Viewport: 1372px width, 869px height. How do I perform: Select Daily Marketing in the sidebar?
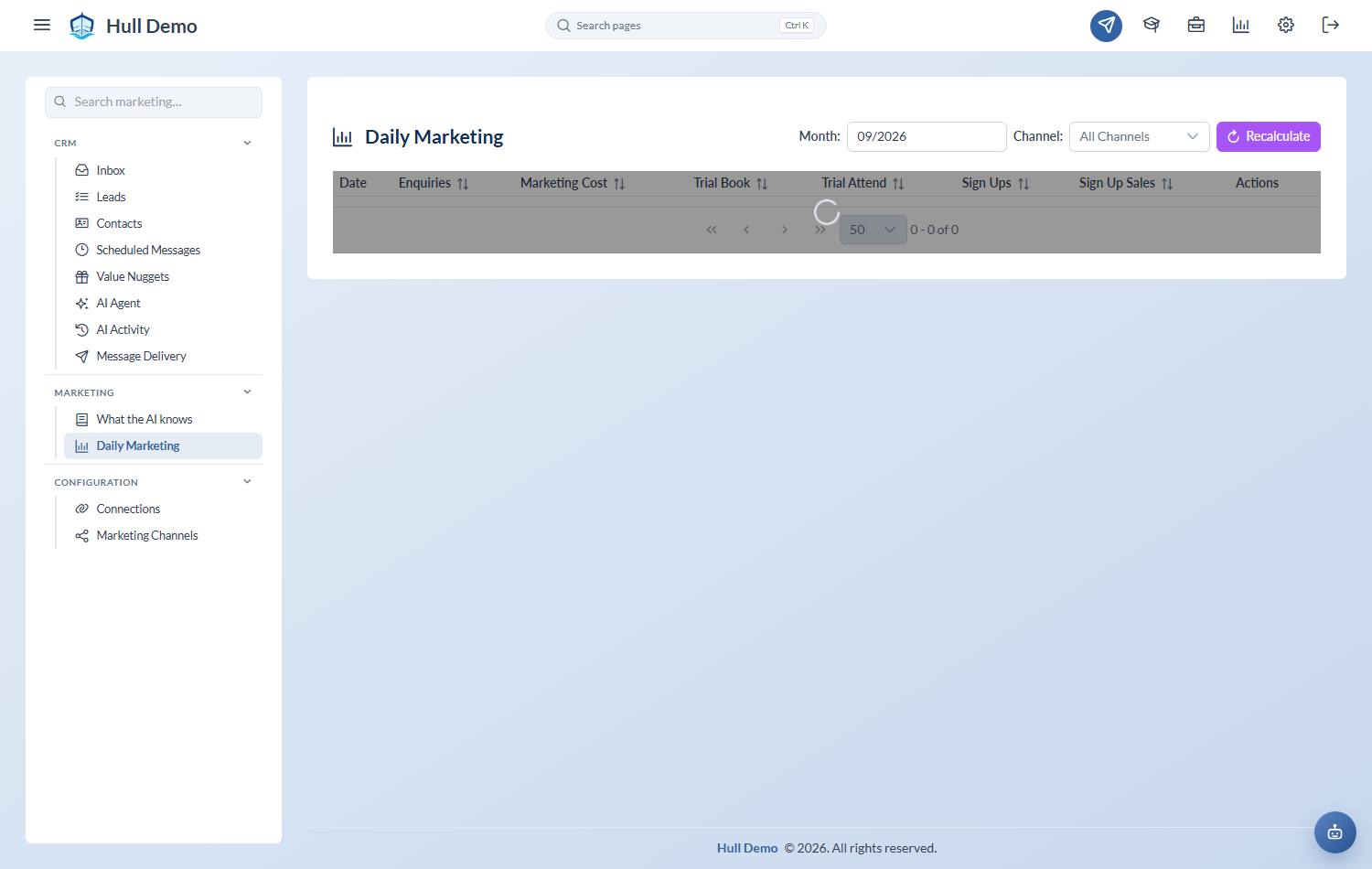click(163, 445)
